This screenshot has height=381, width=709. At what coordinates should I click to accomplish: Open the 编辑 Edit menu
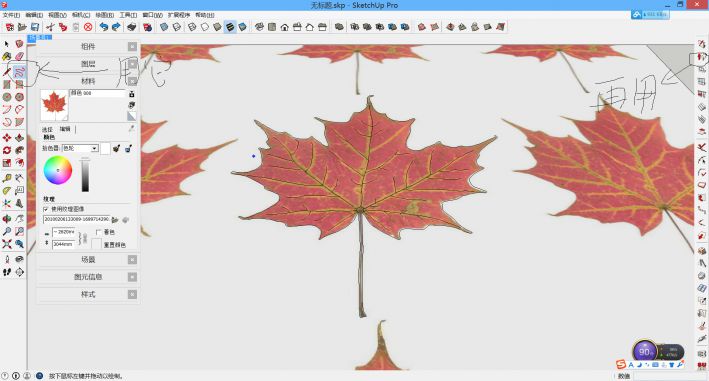(x=34, y=15)
